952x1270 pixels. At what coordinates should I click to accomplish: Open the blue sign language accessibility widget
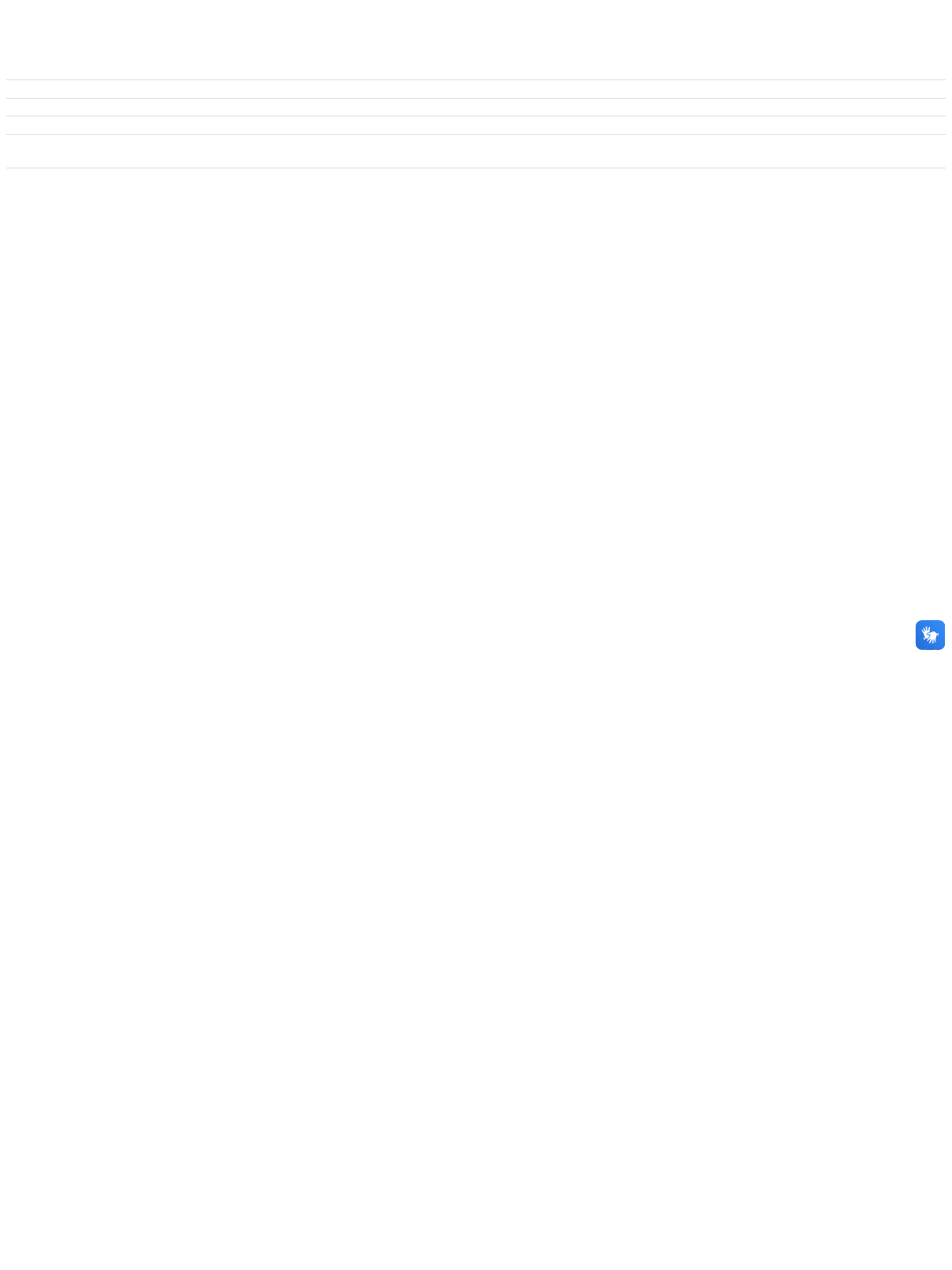click(930, 635)
